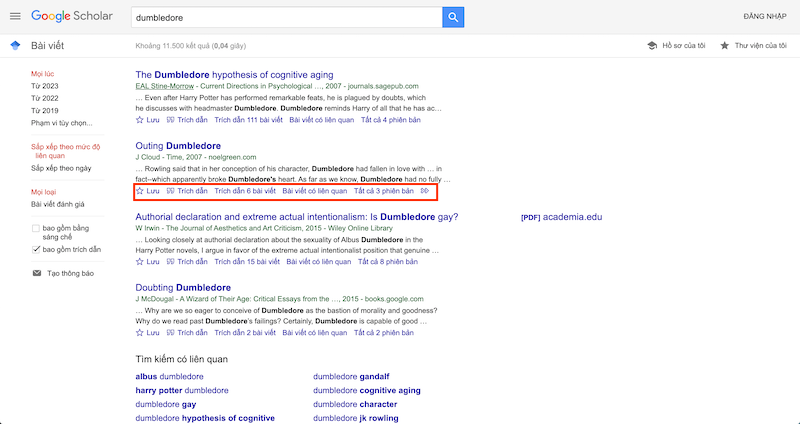The height and width of the screenshot is (424, 800).
Task: Select Sắp xếp theo mức độ liên quan
Action: point(66,151)
